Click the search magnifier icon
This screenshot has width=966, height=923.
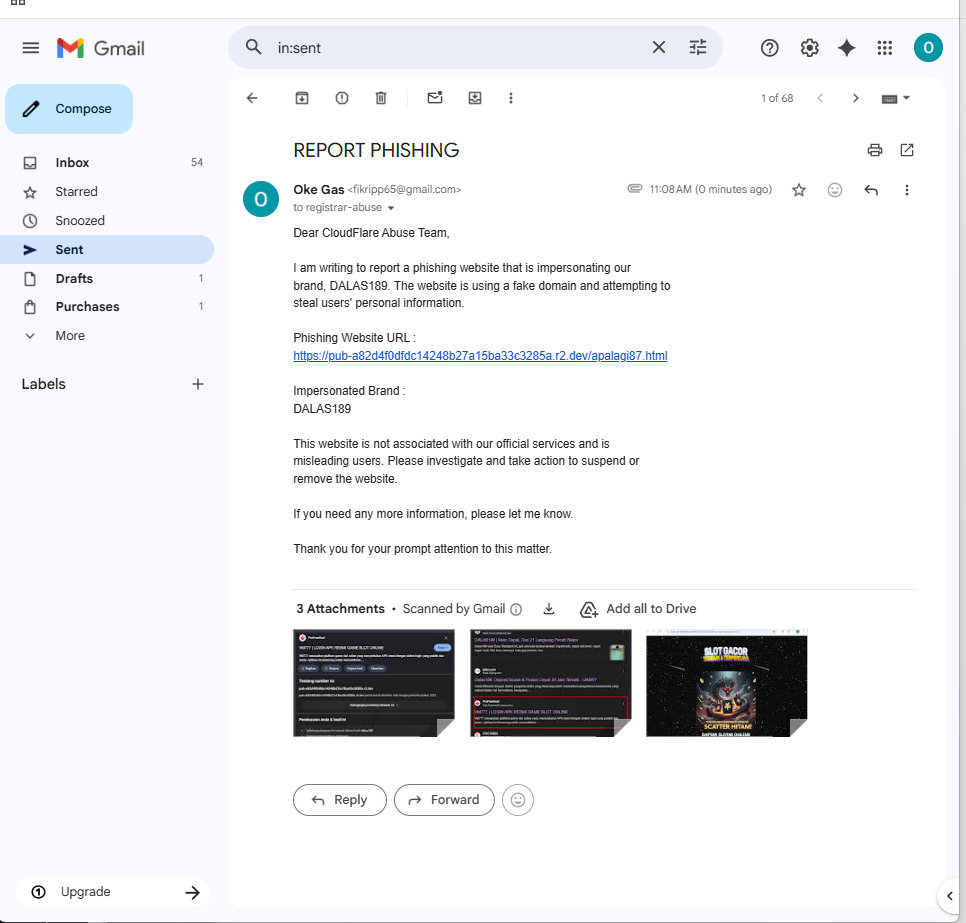pyautogui.click(x=253, y=47)
